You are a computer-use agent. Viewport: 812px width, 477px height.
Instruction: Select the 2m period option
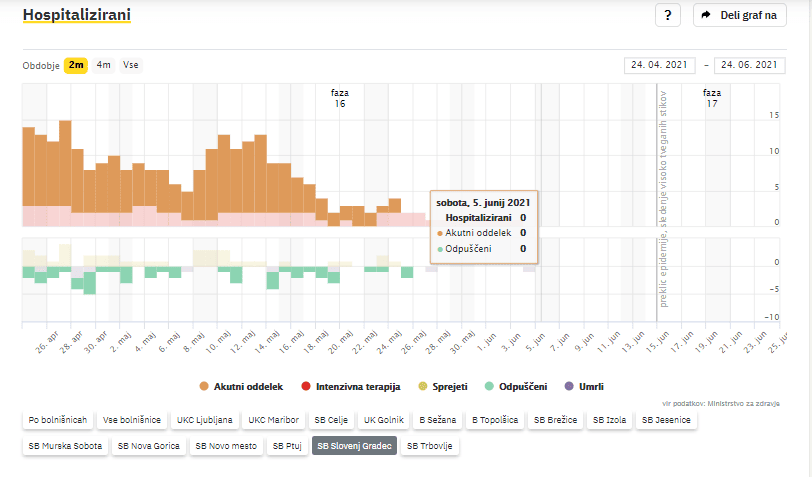click(x=76, y=65)
